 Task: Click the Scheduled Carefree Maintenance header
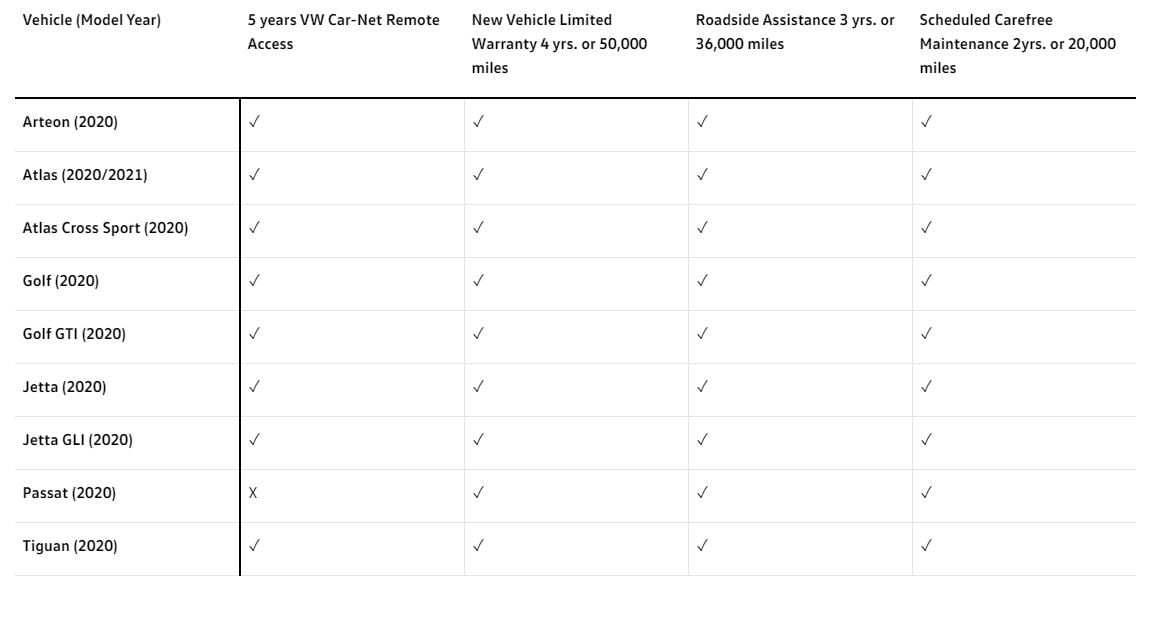[x=1017, y=44]
